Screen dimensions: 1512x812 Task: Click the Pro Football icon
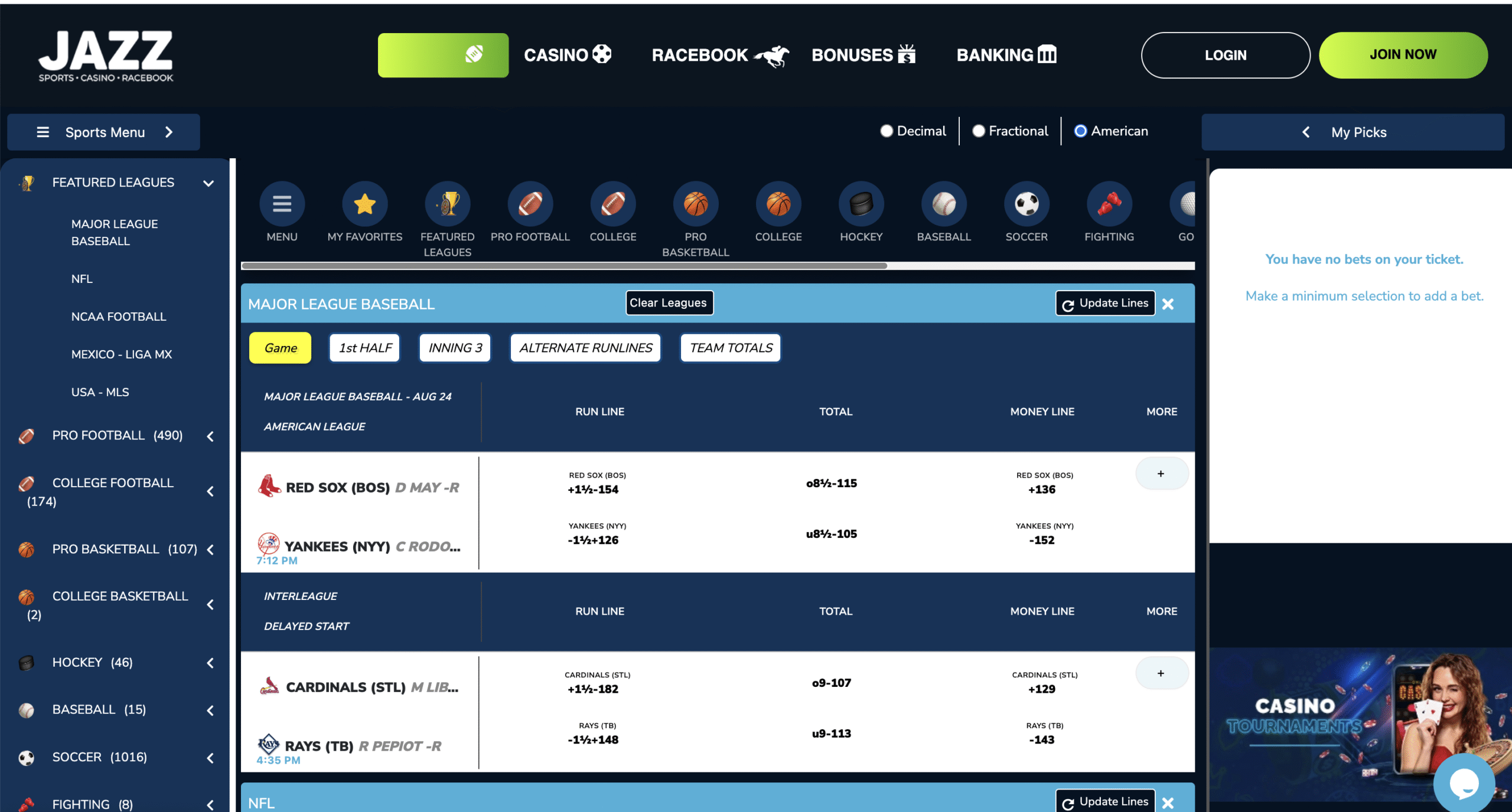[530, 204]
